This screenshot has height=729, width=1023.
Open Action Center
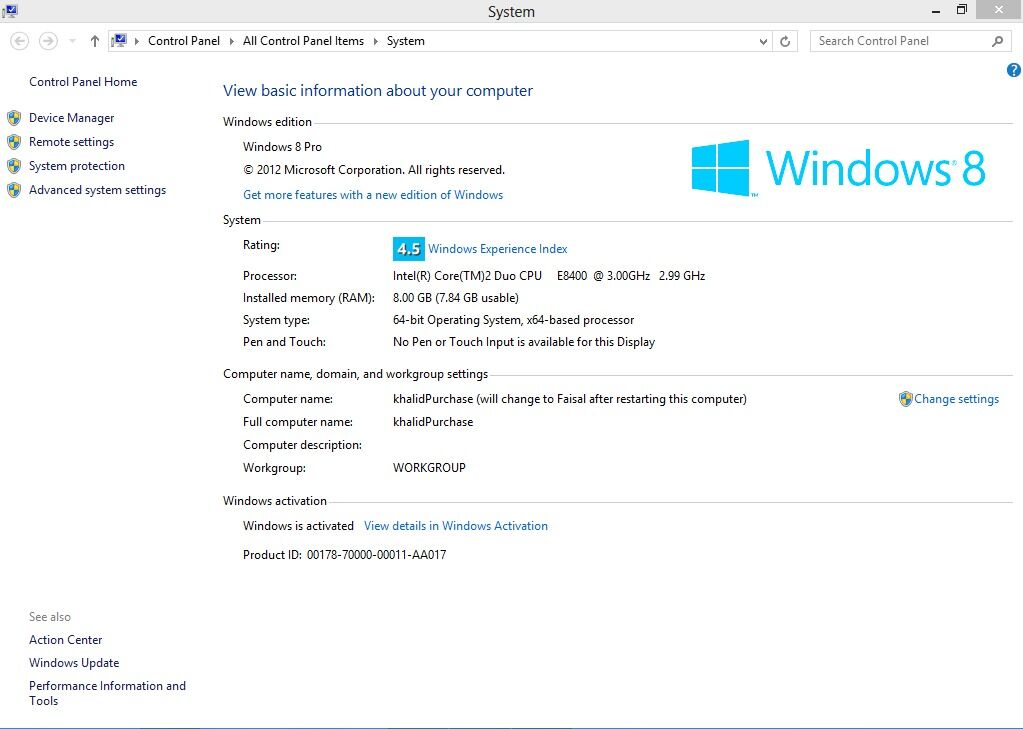click(65, 640)
